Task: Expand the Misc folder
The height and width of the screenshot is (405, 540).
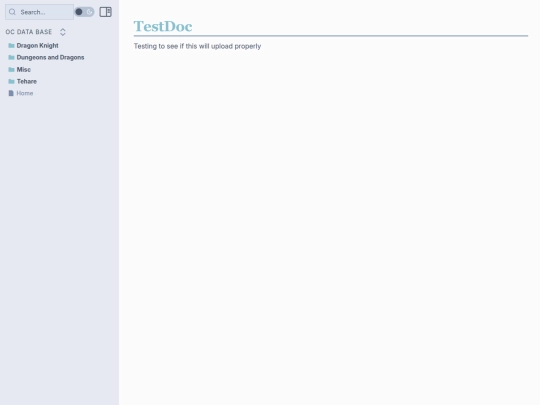Action: click(x=23, y=70)
